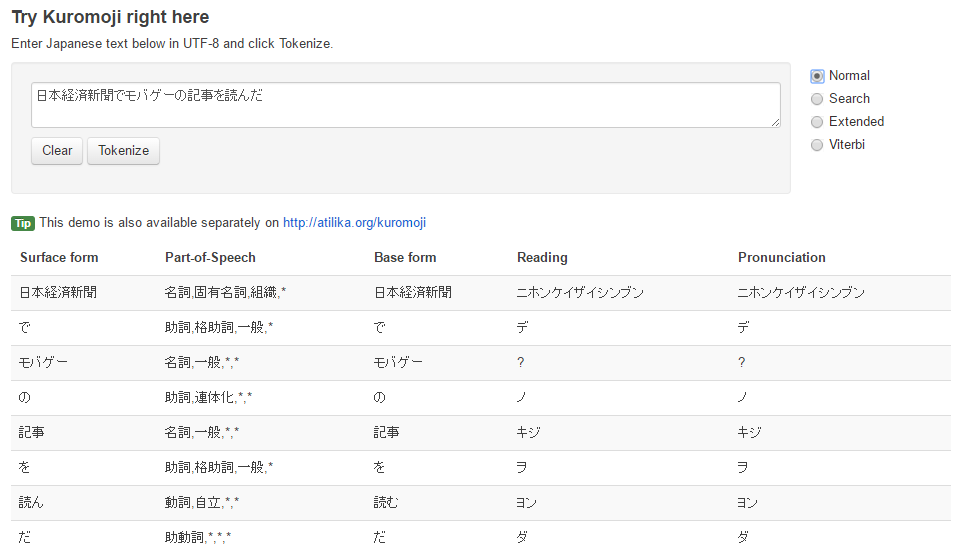Click the reading cell ヨン
The height and width of the screenshot is (555, 962).
(x=526, y=503)
